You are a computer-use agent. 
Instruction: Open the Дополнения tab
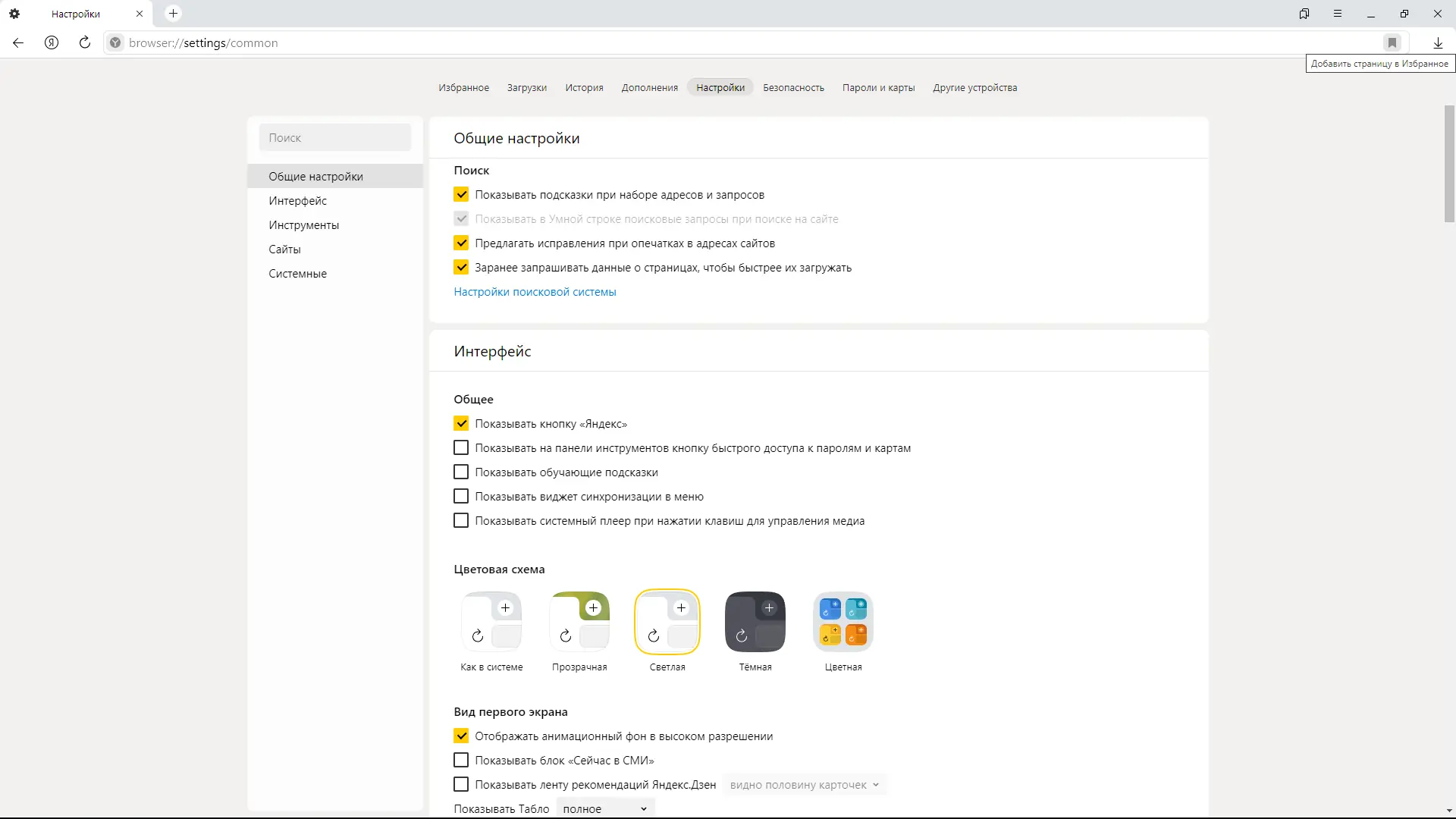click(x=649, y=88)
